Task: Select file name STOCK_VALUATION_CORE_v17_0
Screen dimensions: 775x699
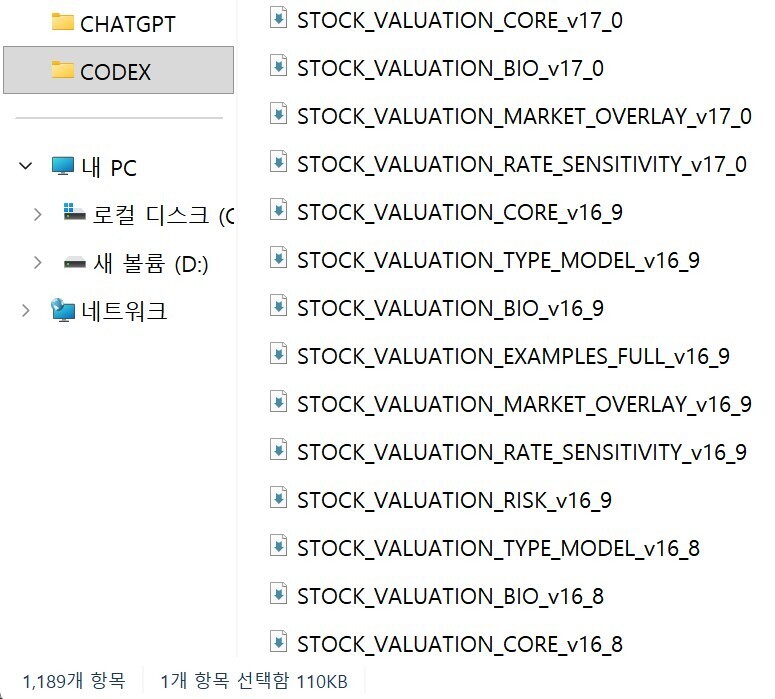Action: (460, 21)
